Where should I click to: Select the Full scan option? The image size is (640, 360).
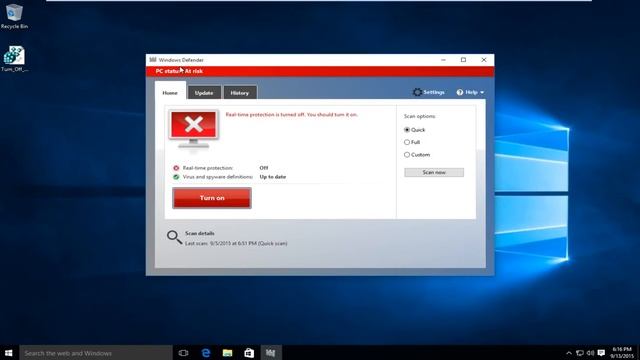[407, 142]
